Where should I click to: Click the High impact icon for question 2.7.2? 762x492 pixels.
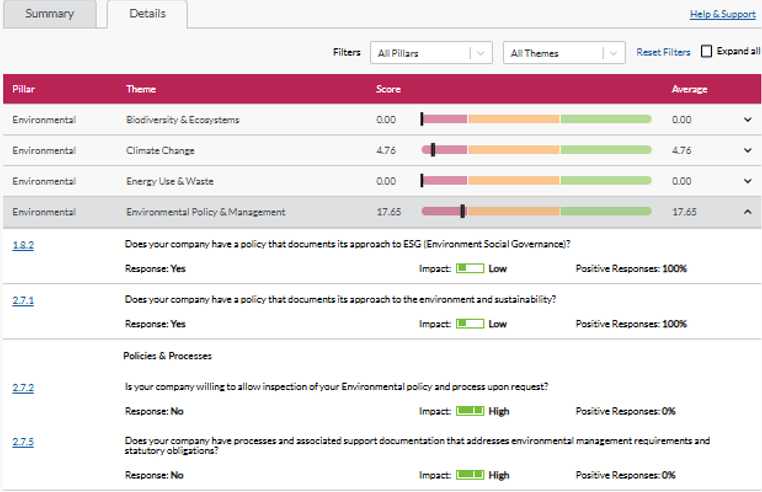click(470, 411)
